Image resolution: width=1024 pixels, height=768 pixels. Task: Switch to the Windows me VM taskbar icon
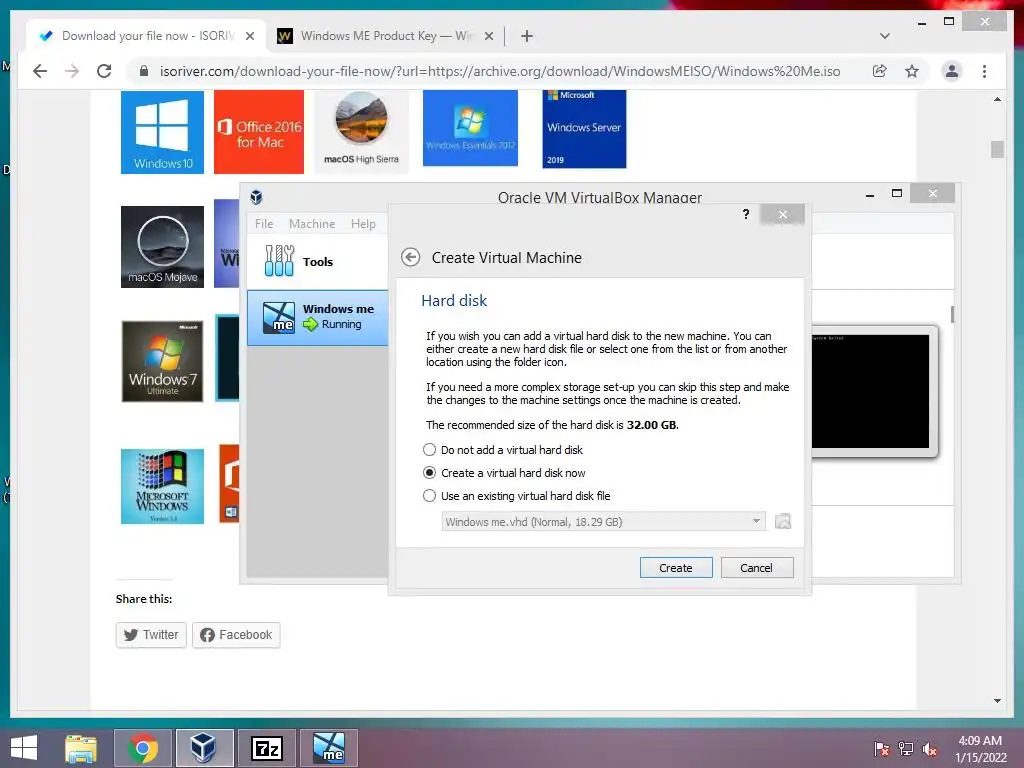(x=328, y=748)
